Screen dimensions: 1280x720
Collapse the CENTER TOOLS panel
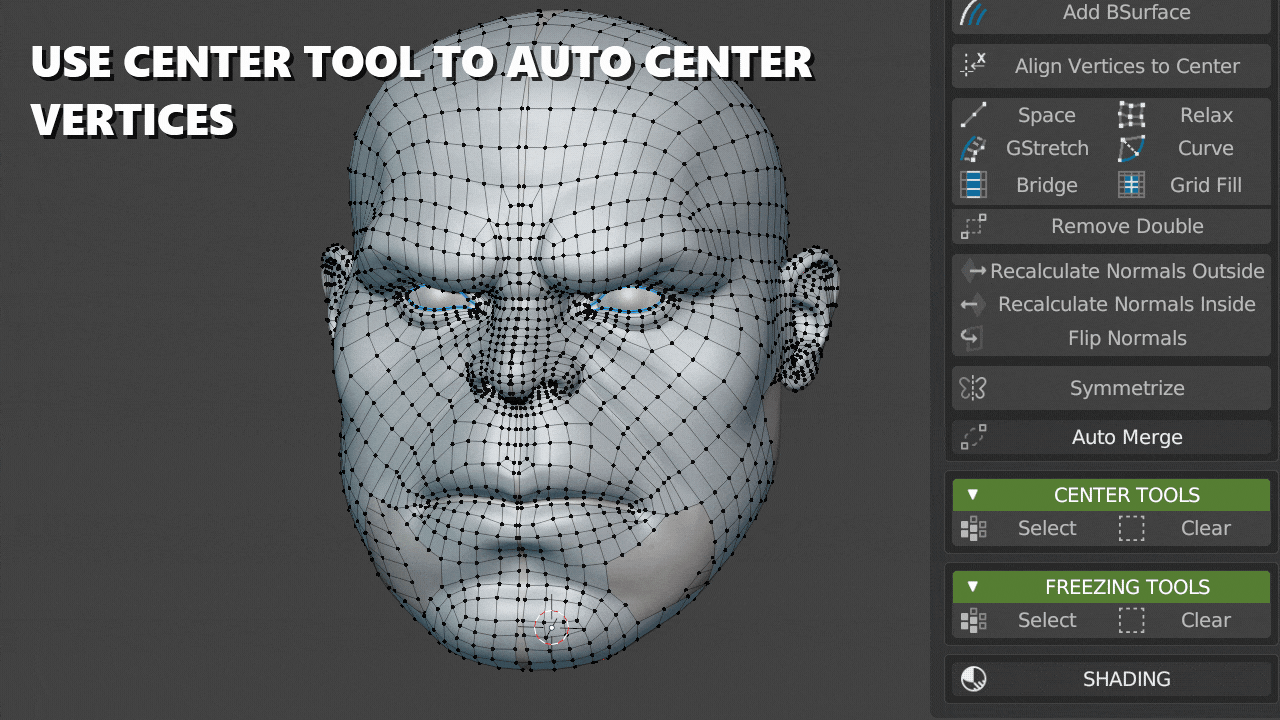tap(973, 494)
